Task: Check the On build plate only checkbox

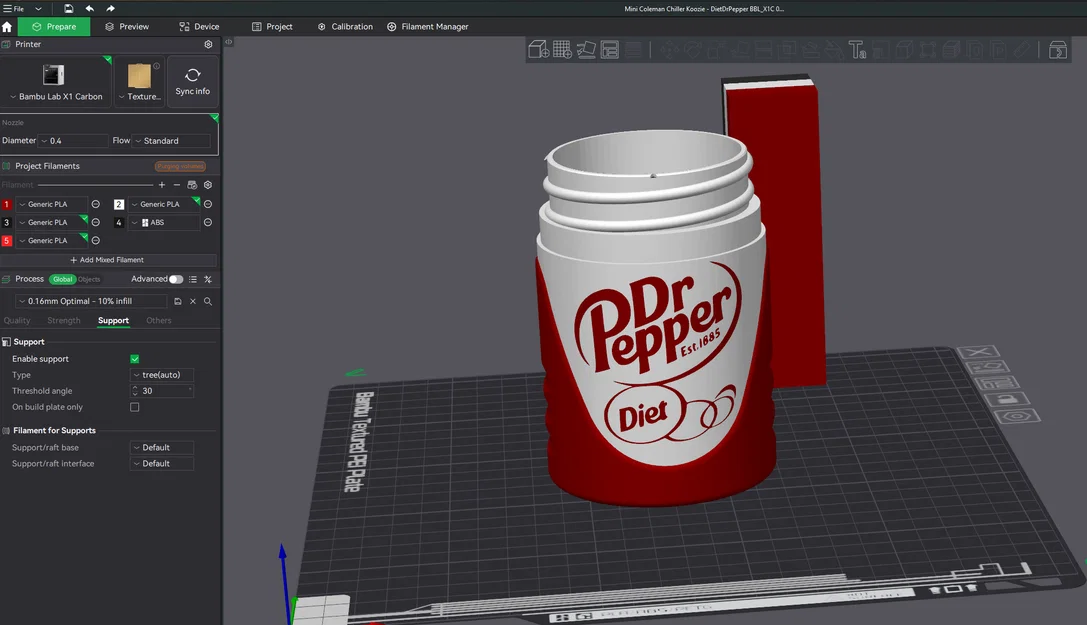Action: [134, 407]
